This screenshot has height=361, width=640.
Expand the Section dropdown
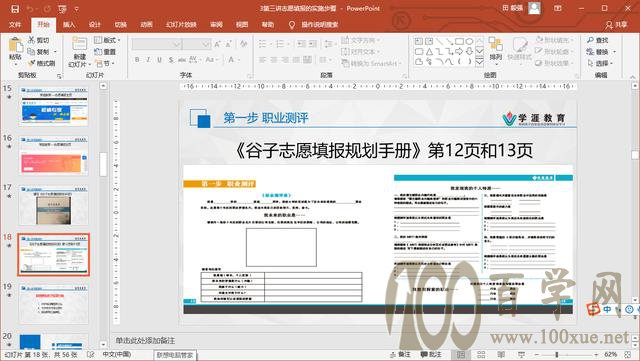pos(105,63)
